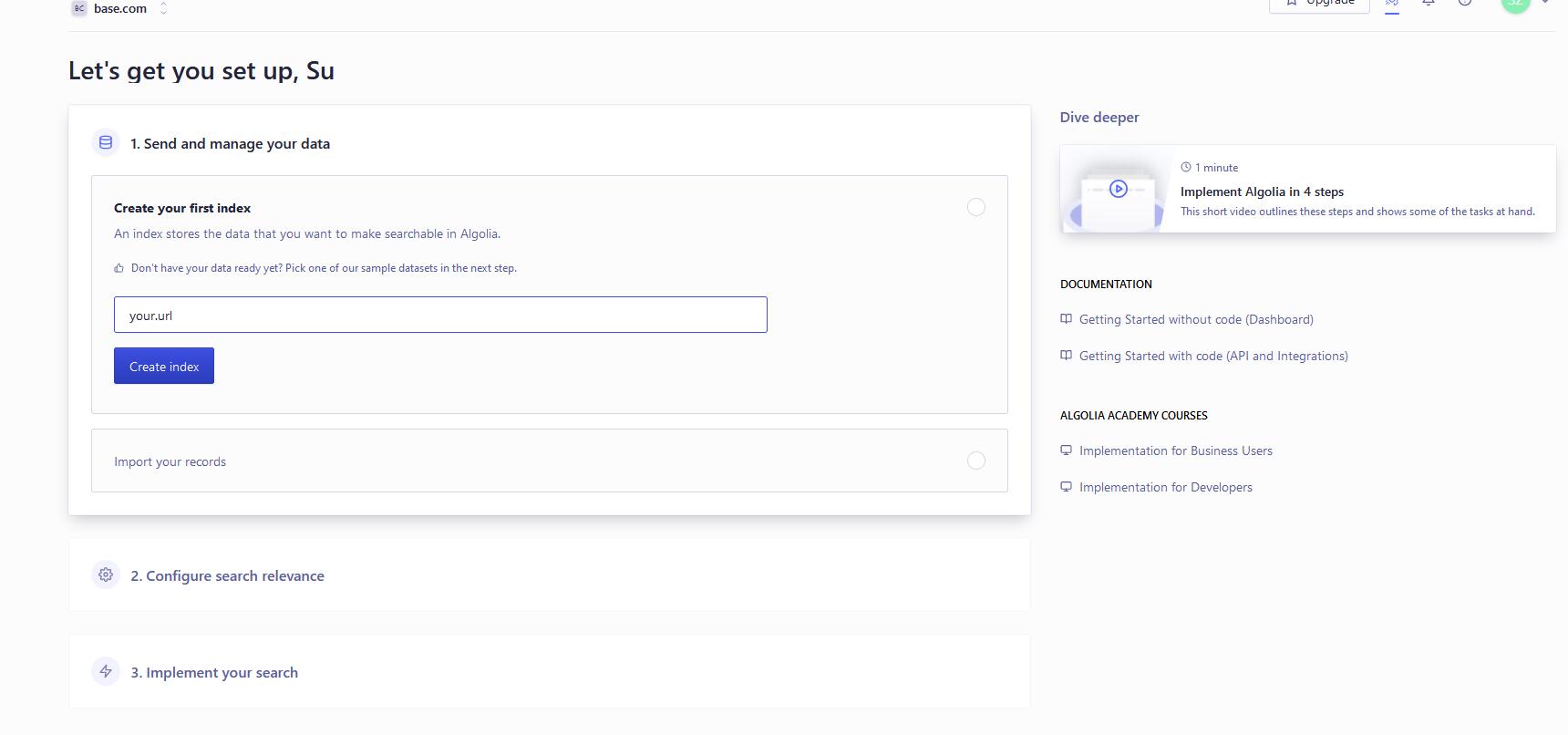This screenshot has width=1568, height=735.
Task: Toggle the Create your first index completion circle
Action: click(x=976, y=207)
